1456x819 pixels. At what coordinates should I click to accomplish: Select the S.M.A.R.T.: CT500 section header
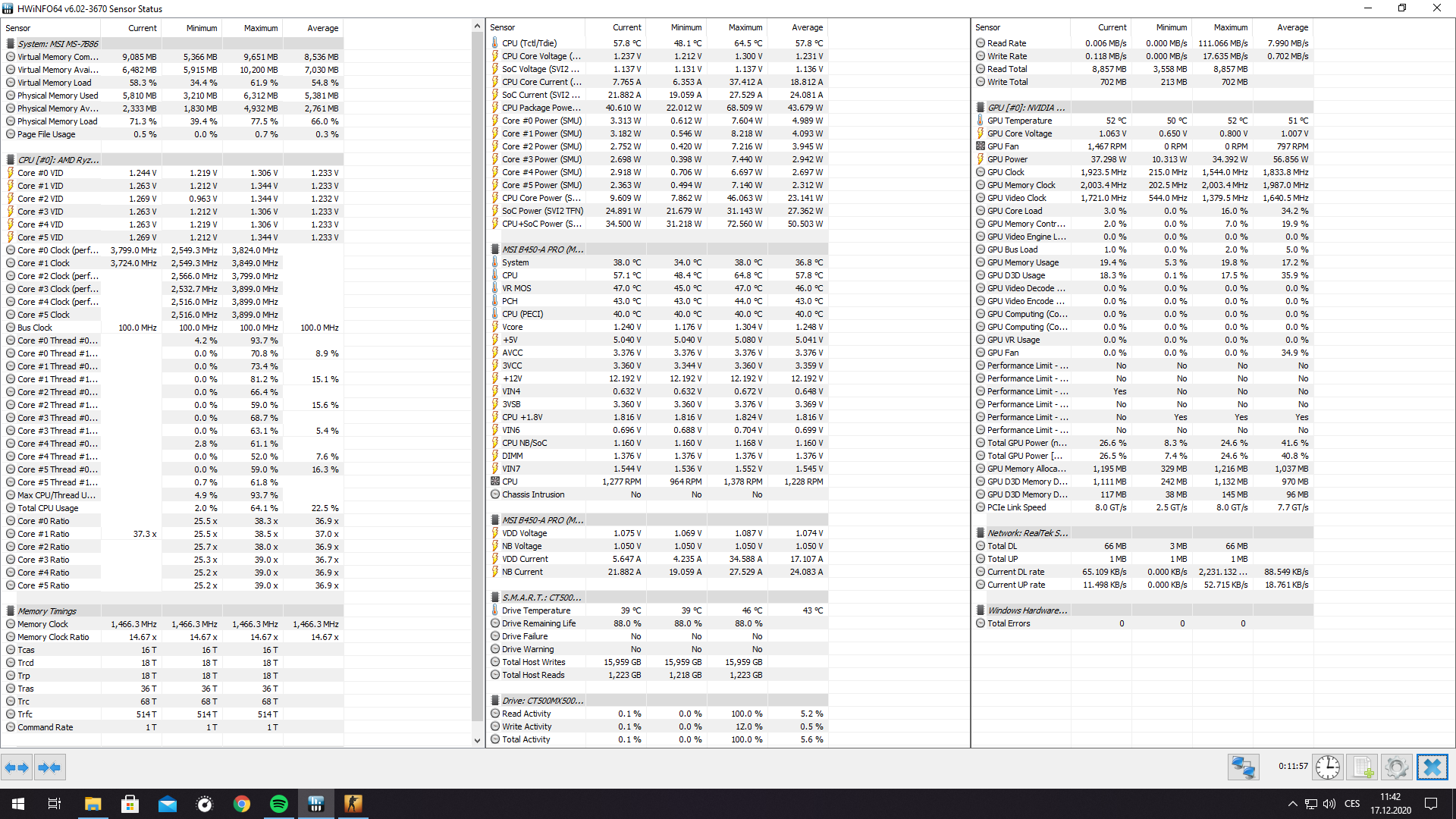[541, 598]
